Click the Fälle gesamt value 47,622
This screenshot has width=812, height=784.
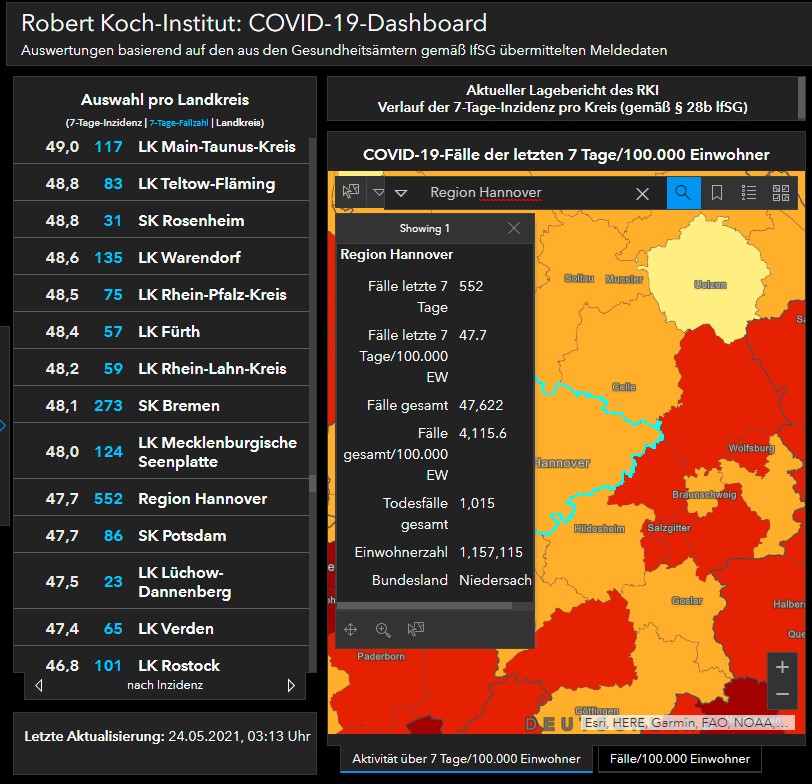[x=481, y=405]
